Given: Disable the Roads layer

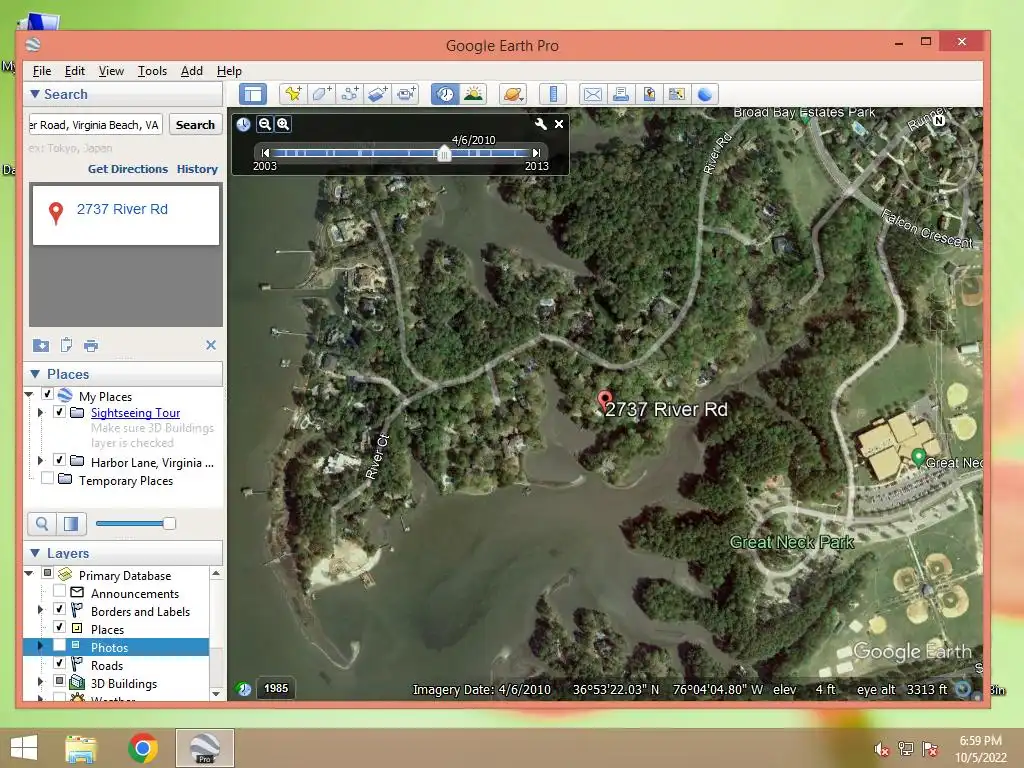Looking at the screenshot, I should tap(59, 663).
